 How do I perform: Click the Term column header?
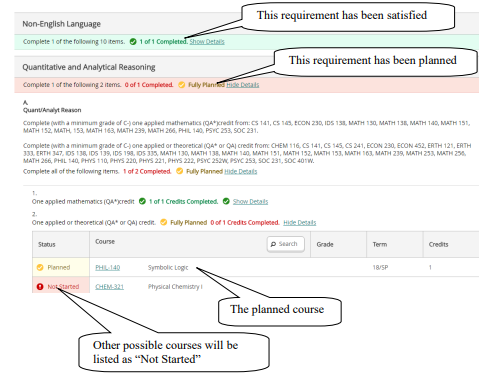[x=380, y=245]
